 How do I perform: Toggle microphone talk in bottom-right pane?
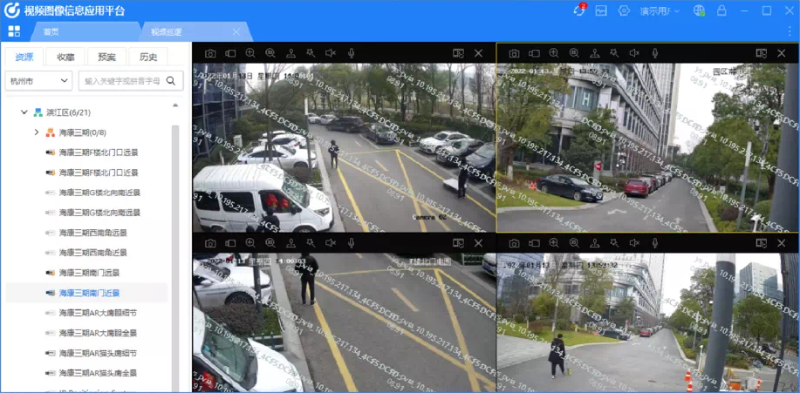pos(655,243)
